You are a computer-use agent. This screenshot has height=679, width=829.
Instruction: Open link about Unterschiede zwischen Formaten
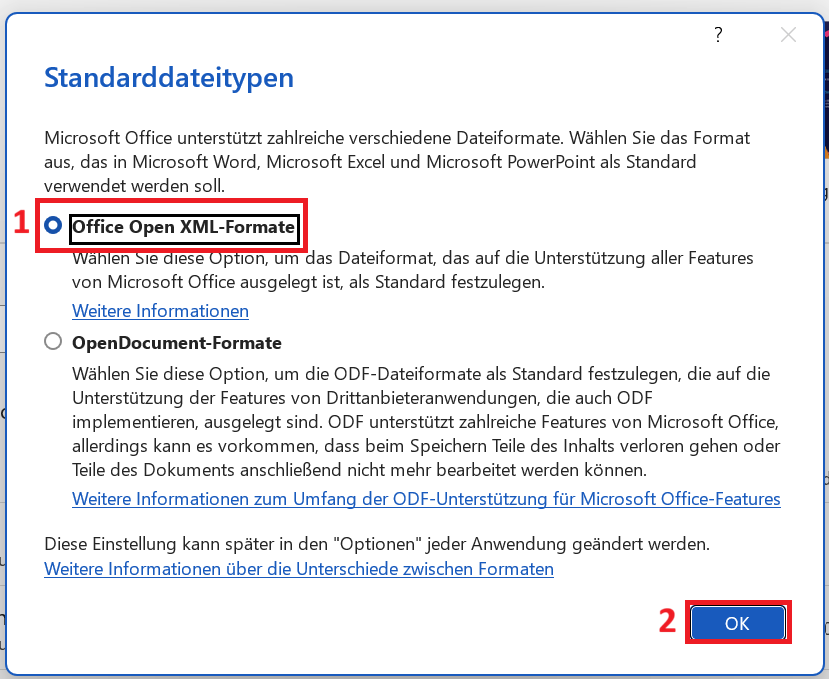pos(299,569)
